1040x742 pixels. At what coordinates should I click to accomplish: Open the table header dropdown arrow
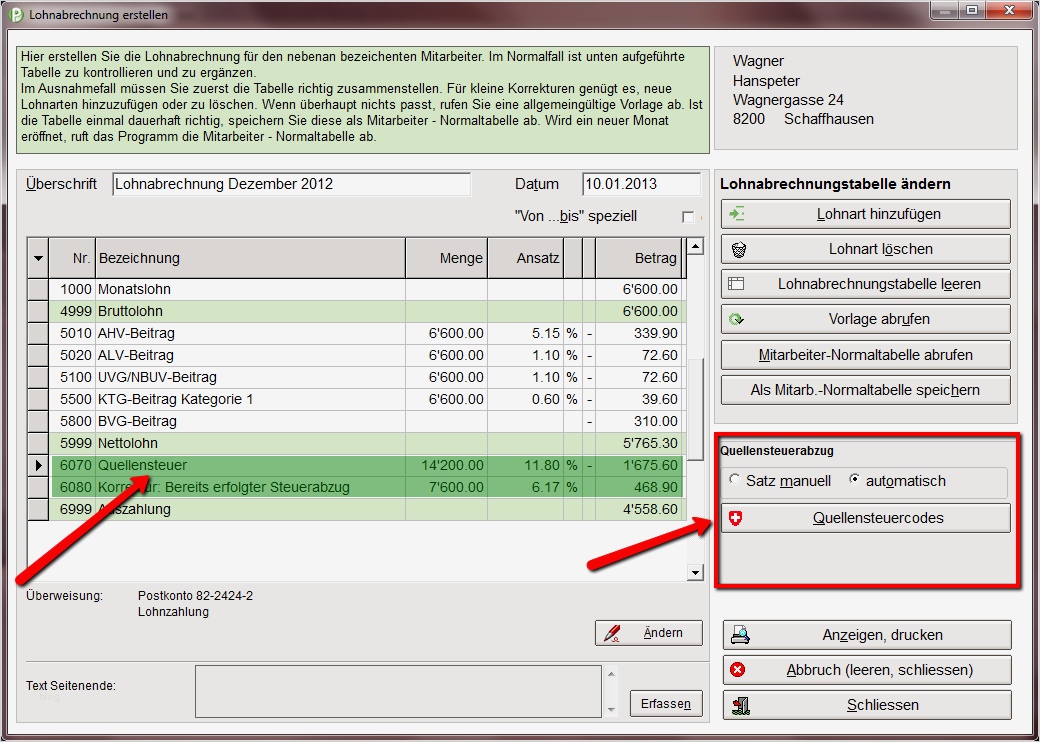[x=38, y=258]
